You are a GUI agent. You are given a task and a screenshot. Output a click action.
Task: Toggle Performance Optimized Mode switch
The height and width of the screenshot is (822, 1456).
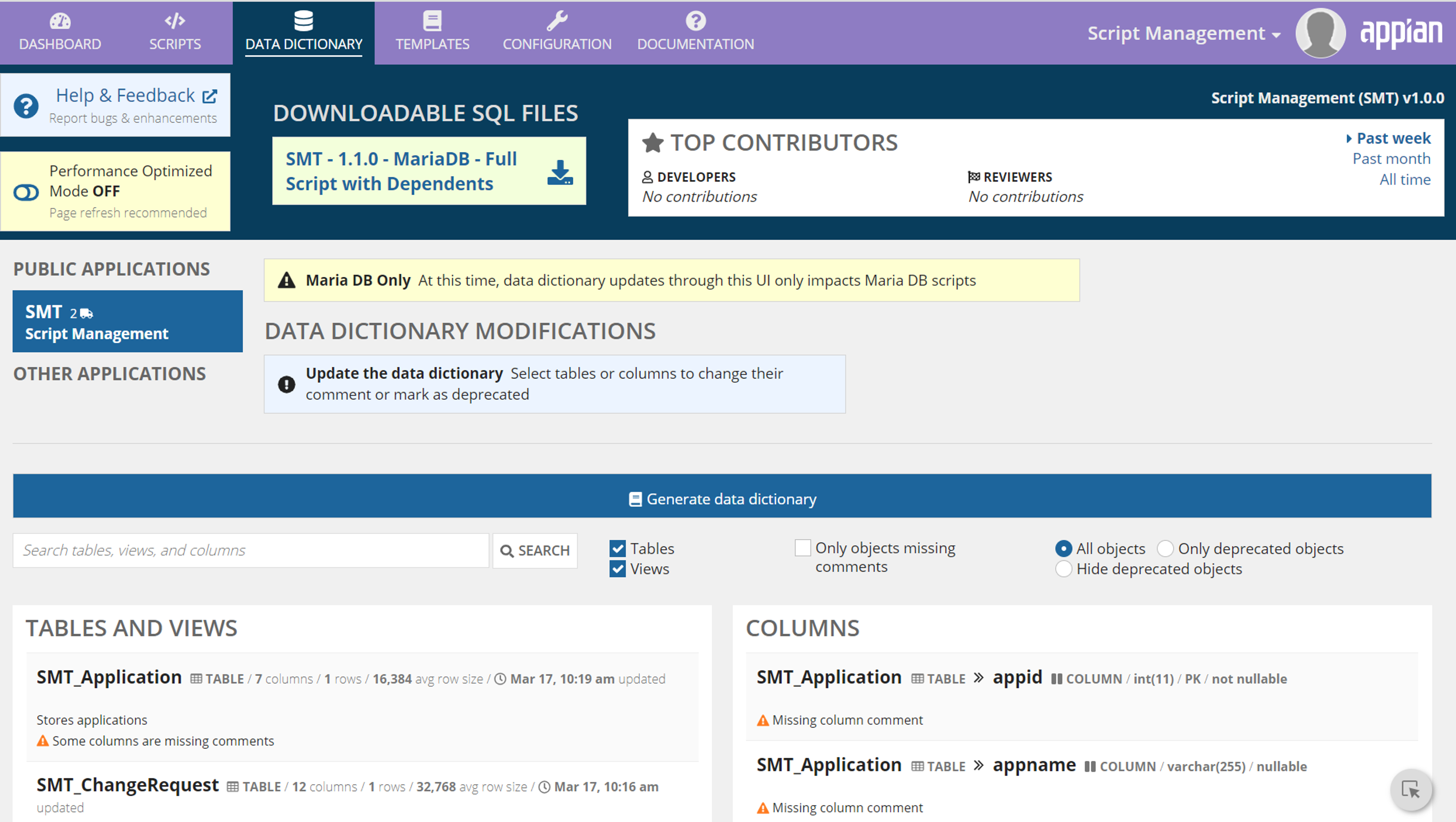click(x=26, y=192)
